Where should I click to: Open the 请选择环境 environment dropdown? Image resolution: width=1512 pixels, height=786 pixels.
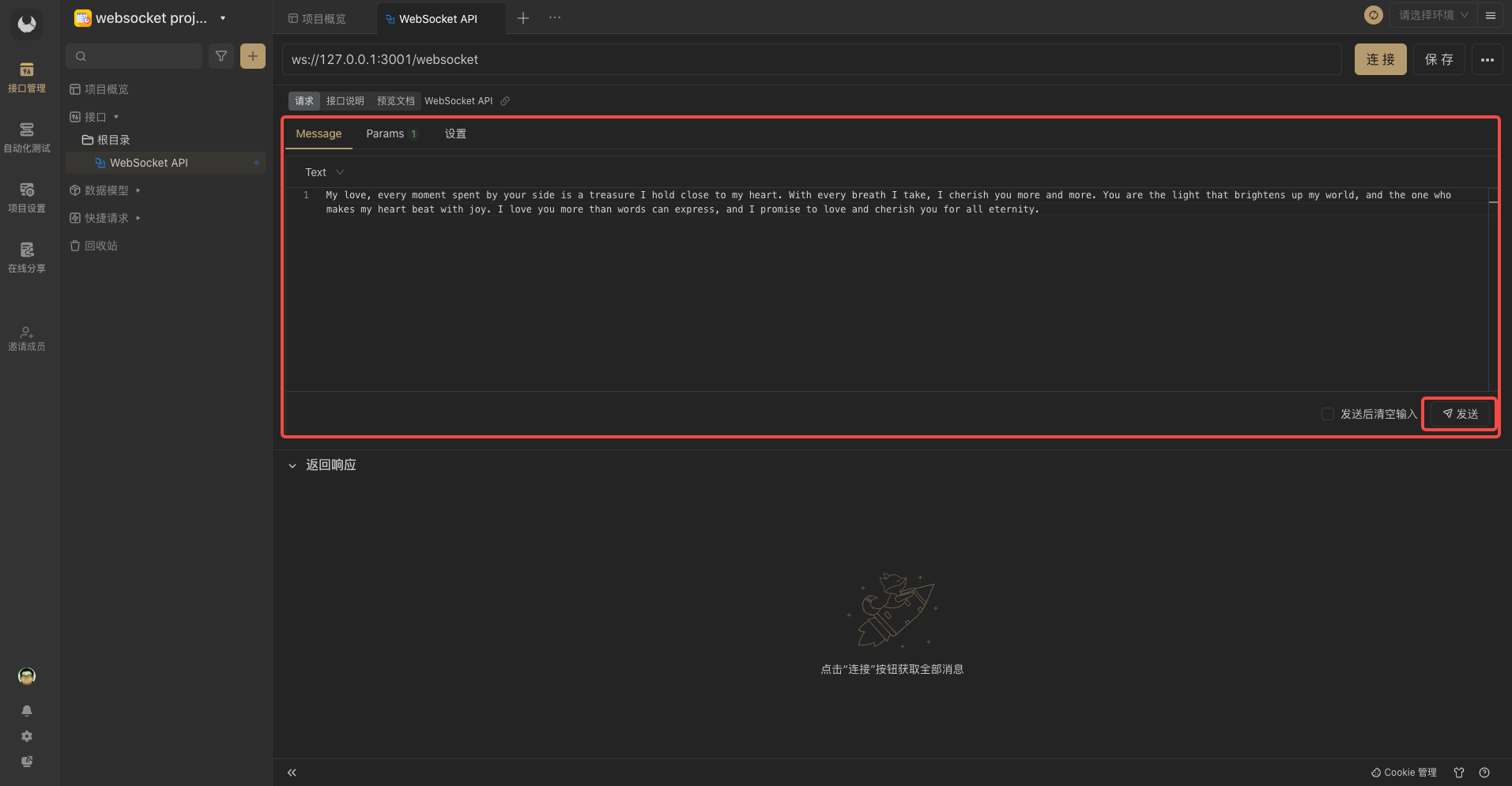[x=1431, y=15]
